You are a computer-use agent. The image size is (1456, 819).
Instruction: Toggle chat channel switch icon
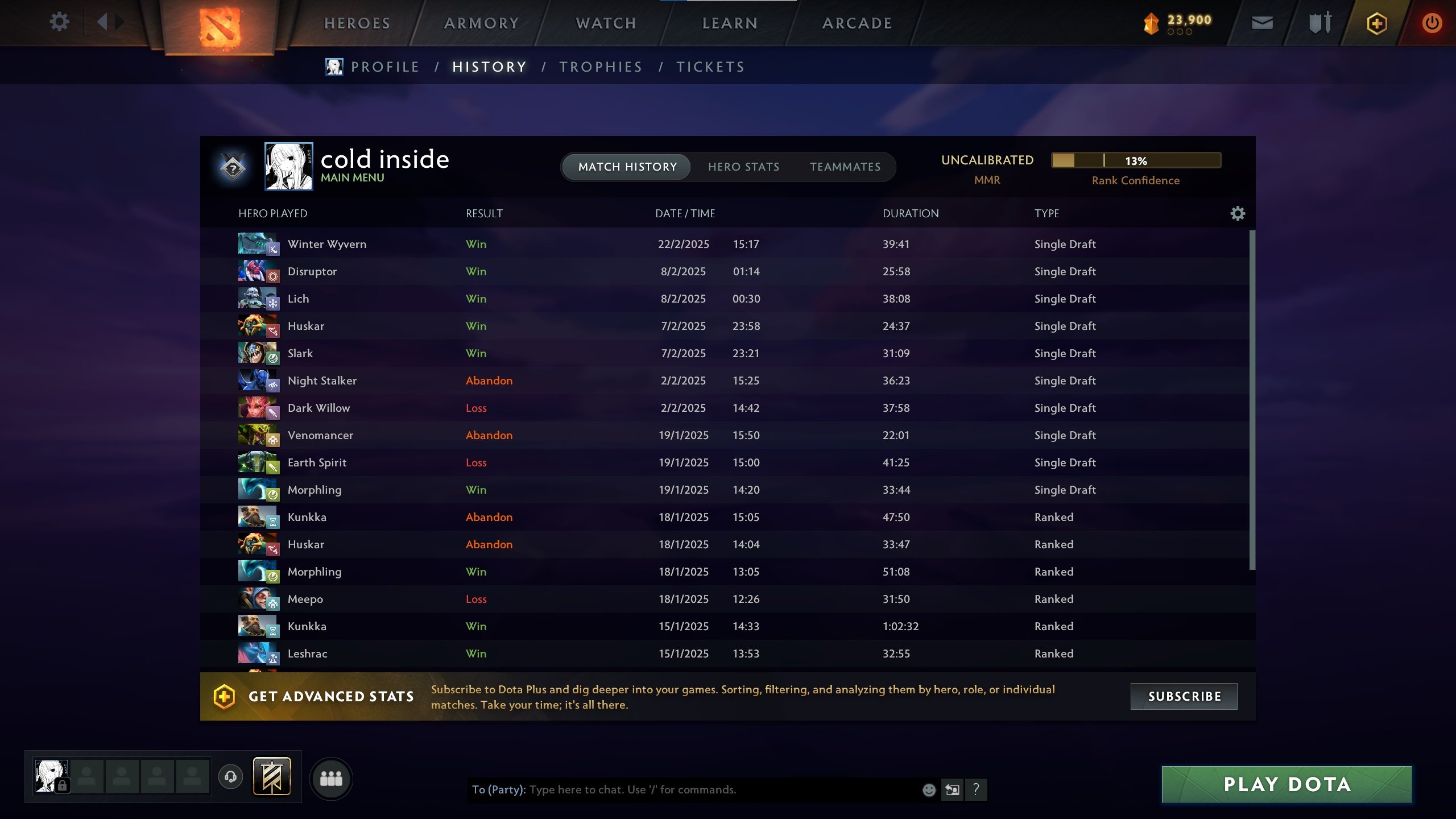pos(952,789)
